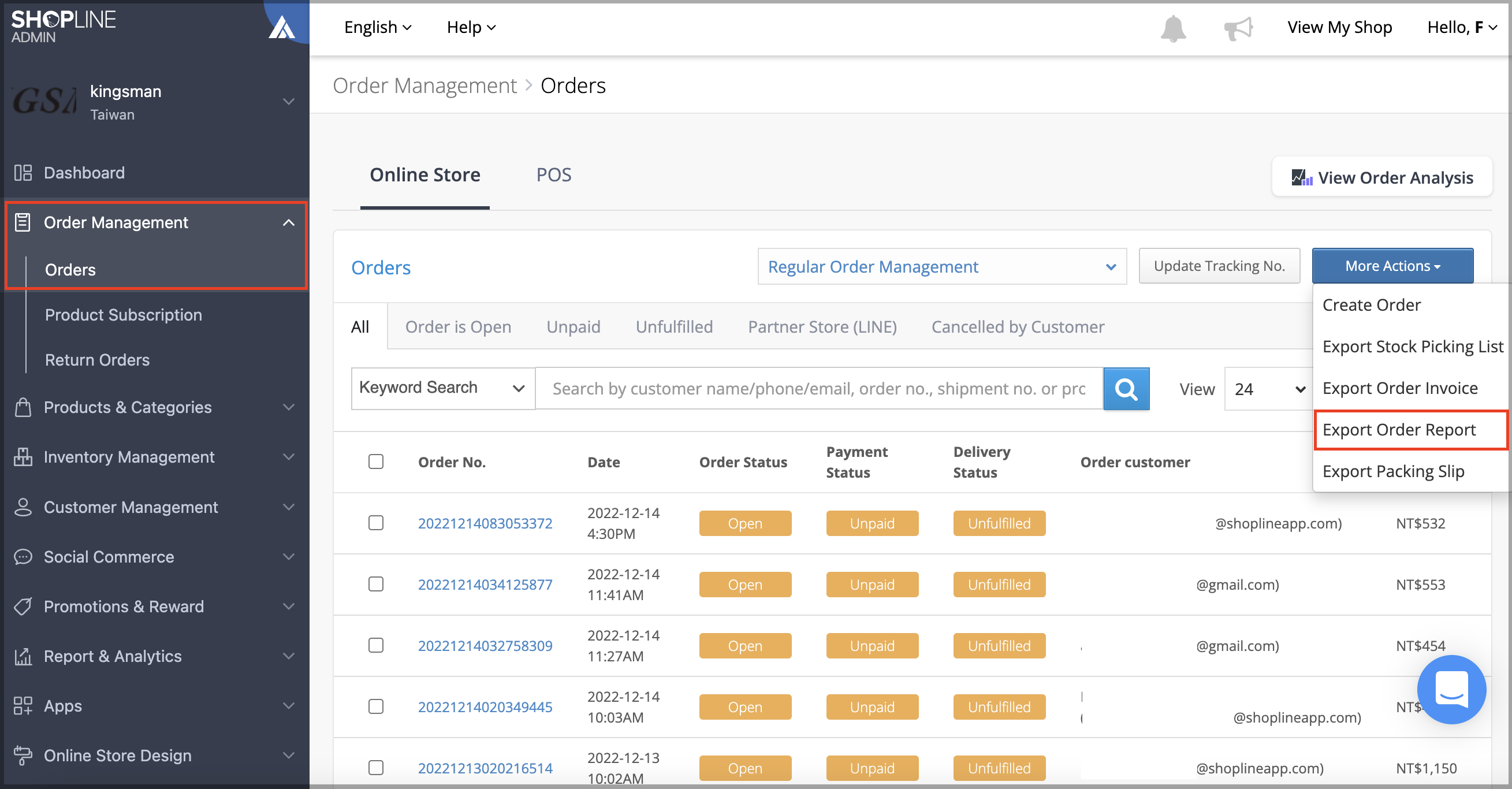Click the order search input field
The image size is (1512, 789).
pos(819,389)
